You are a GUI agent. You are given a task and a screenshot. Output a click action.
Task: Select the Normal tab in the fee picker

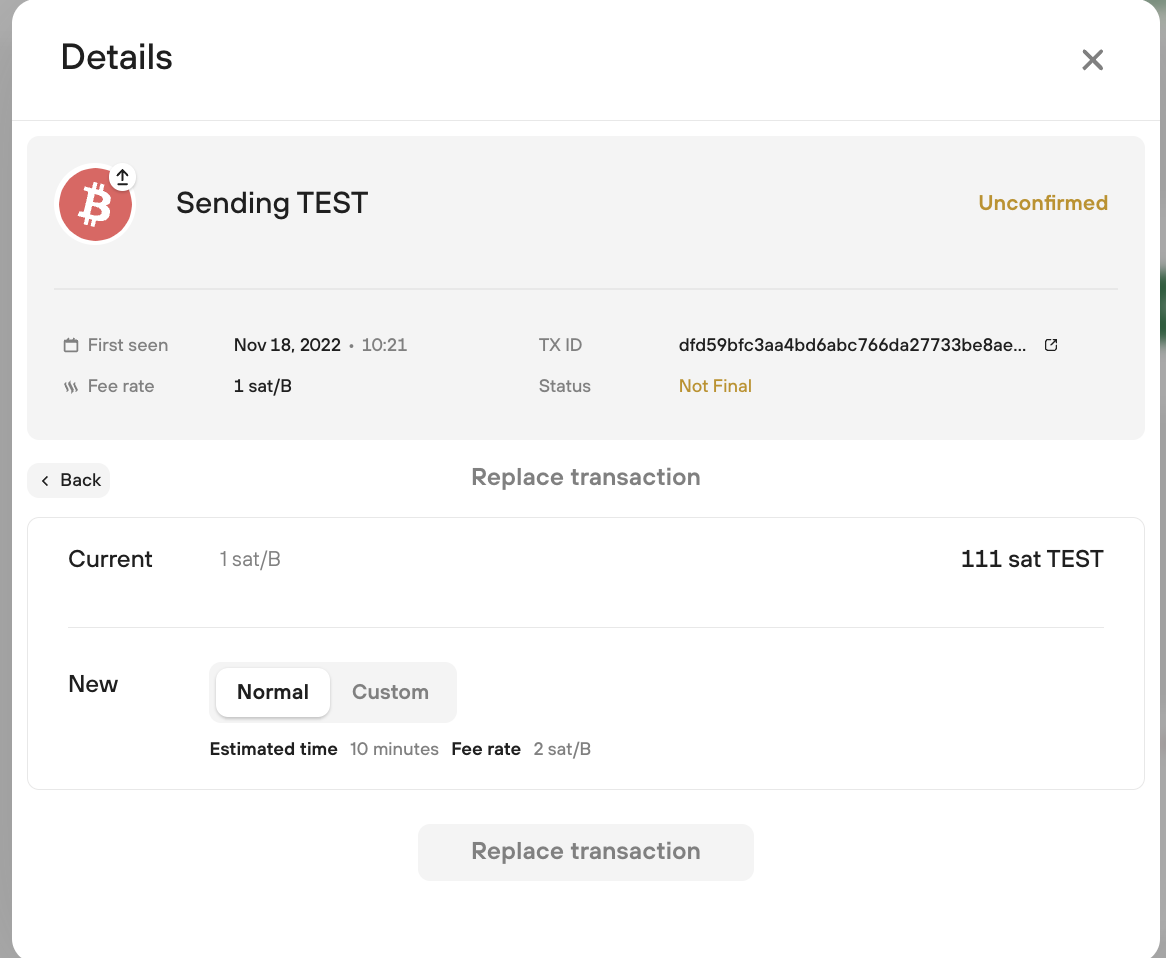point(272,692)
